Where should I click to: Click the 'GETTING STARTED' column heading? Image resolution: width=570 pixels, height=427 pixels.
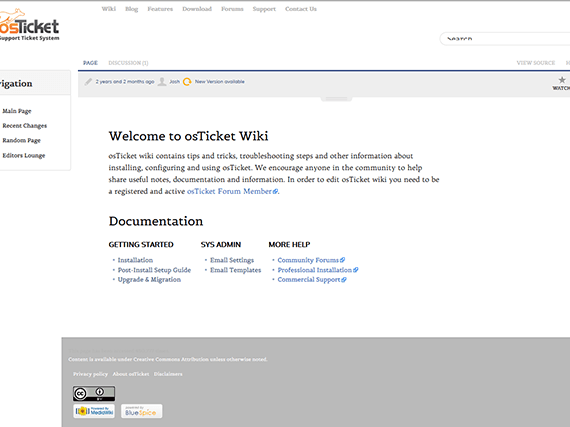(141, 245)
